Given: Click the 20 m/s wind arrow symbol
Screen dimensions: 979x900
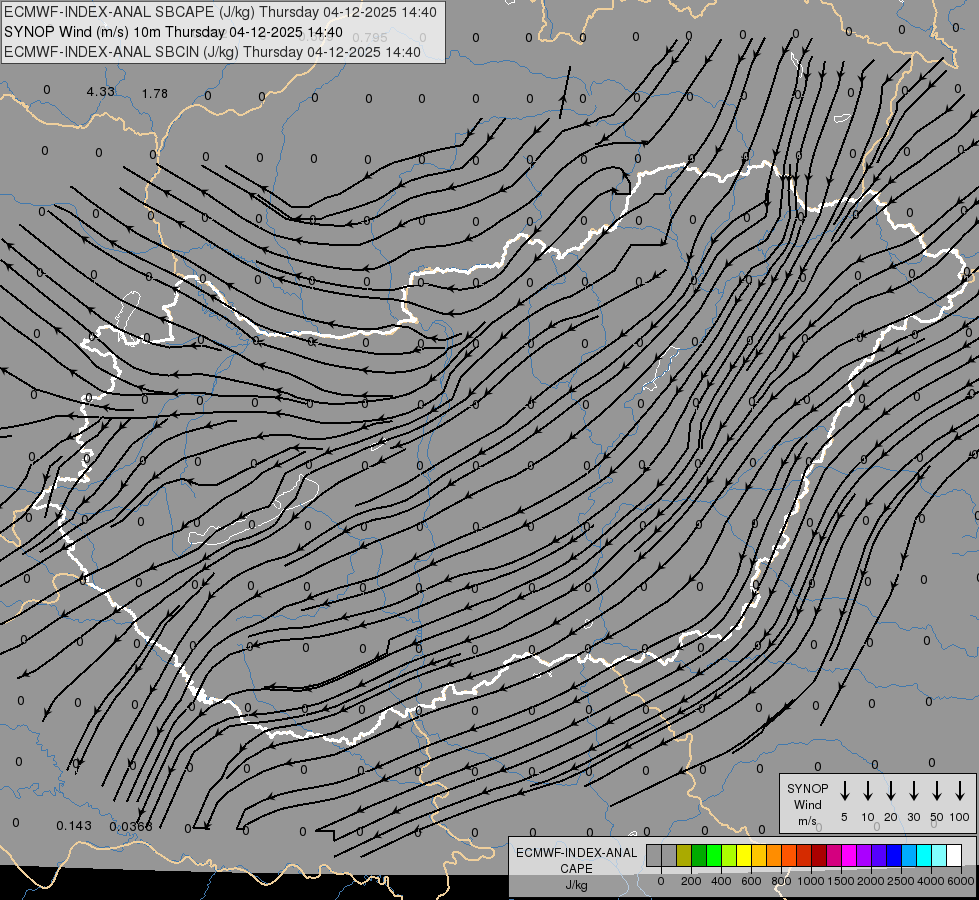Looking at the screenshot, I should point(890,791).
